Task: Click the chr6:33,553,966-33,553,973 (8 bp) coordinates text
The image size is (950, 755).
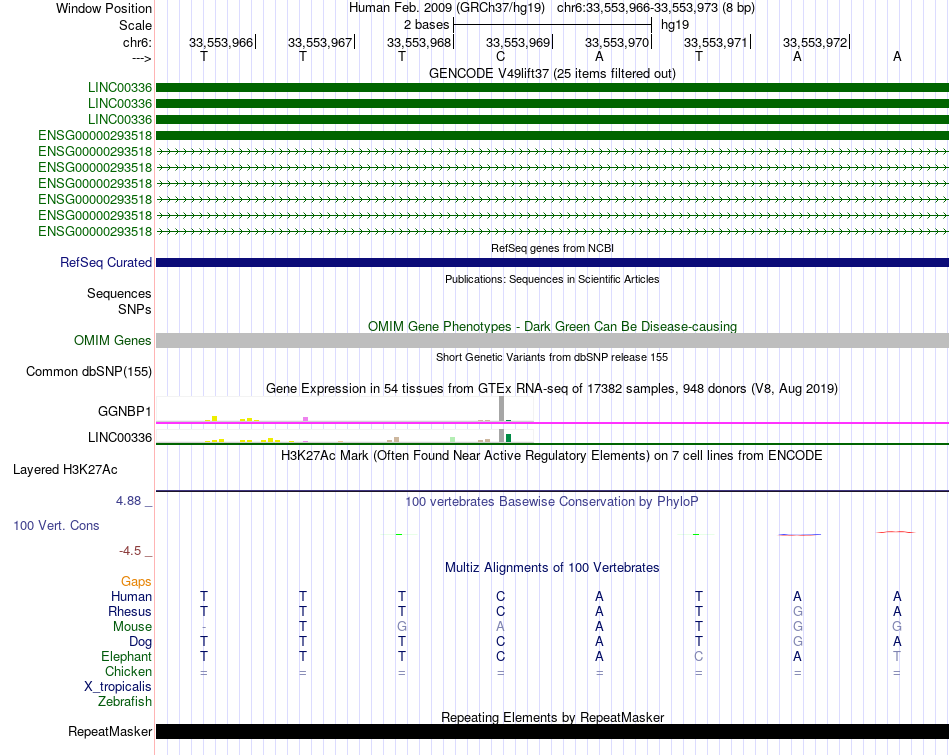Action: 656,8
